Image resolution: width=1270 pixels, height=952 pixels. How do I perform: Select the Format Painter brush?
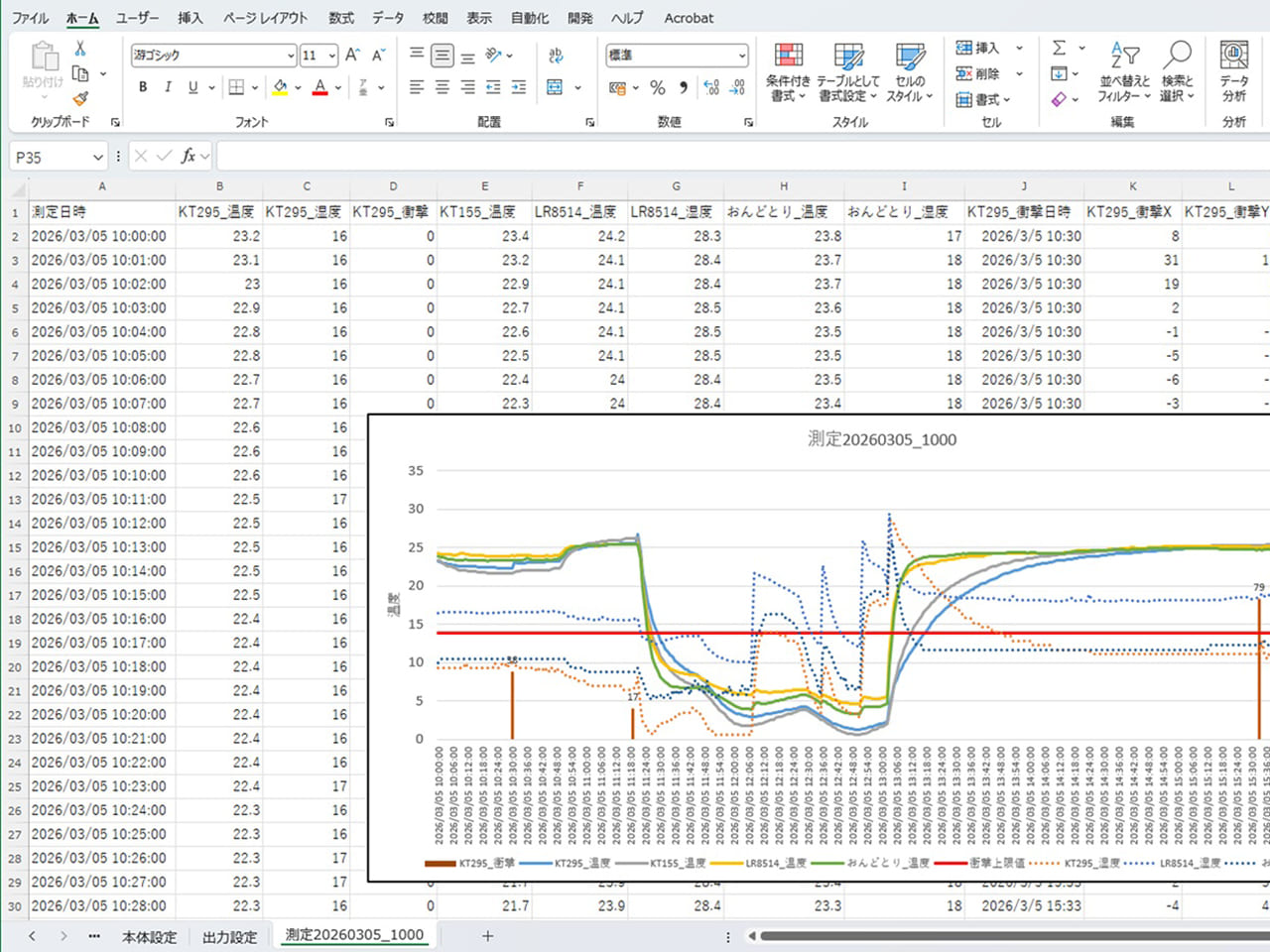[80, 98]
